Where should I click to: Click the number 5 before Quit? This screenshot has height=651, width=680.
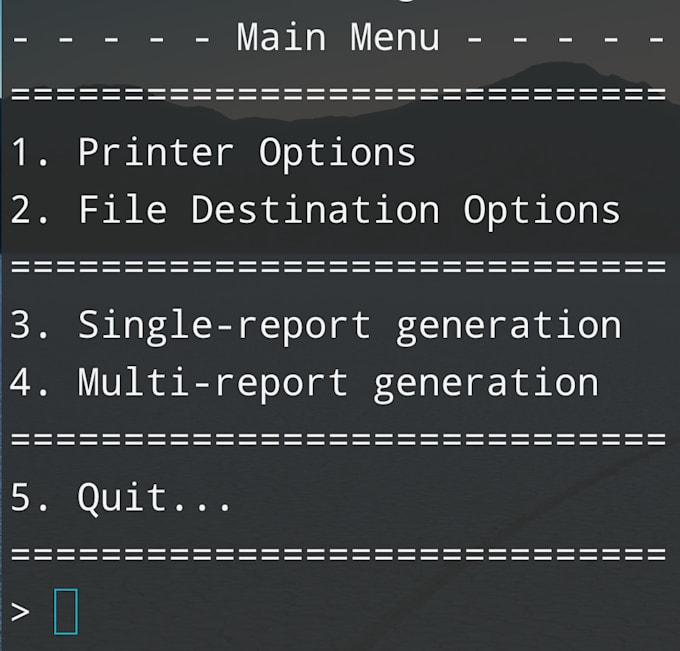(20, 498)
